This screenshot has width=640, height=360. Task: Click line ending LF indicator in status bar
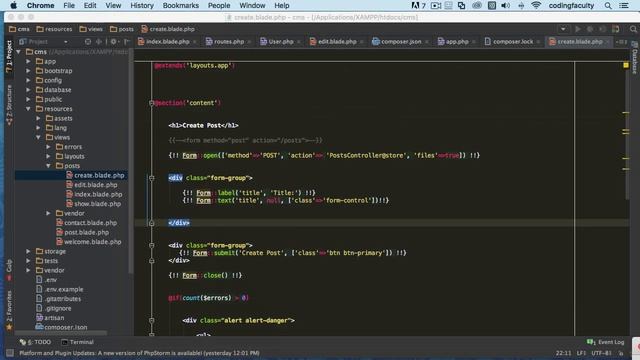pos(581,353)
